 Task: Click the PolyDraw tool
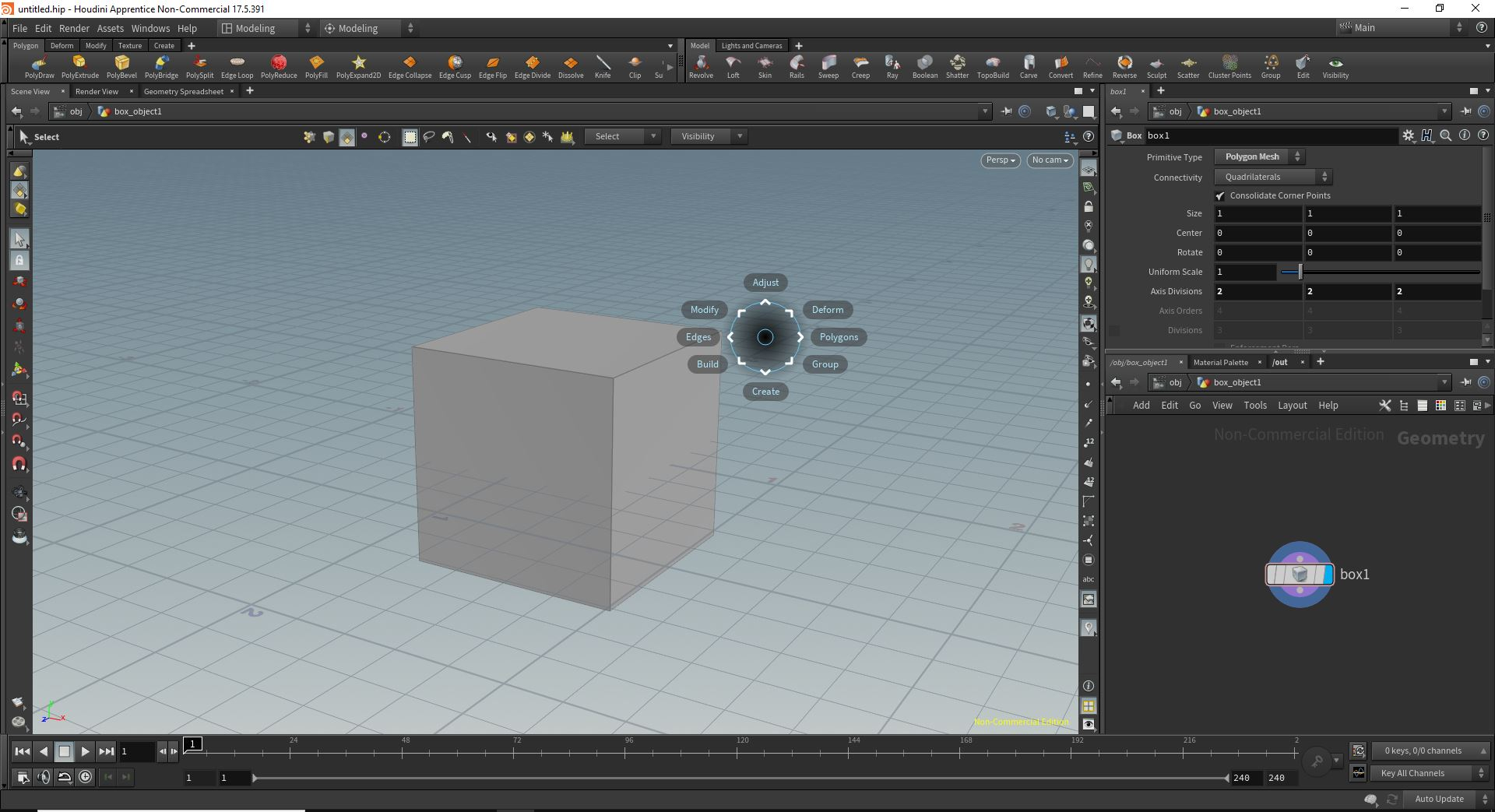40,67
